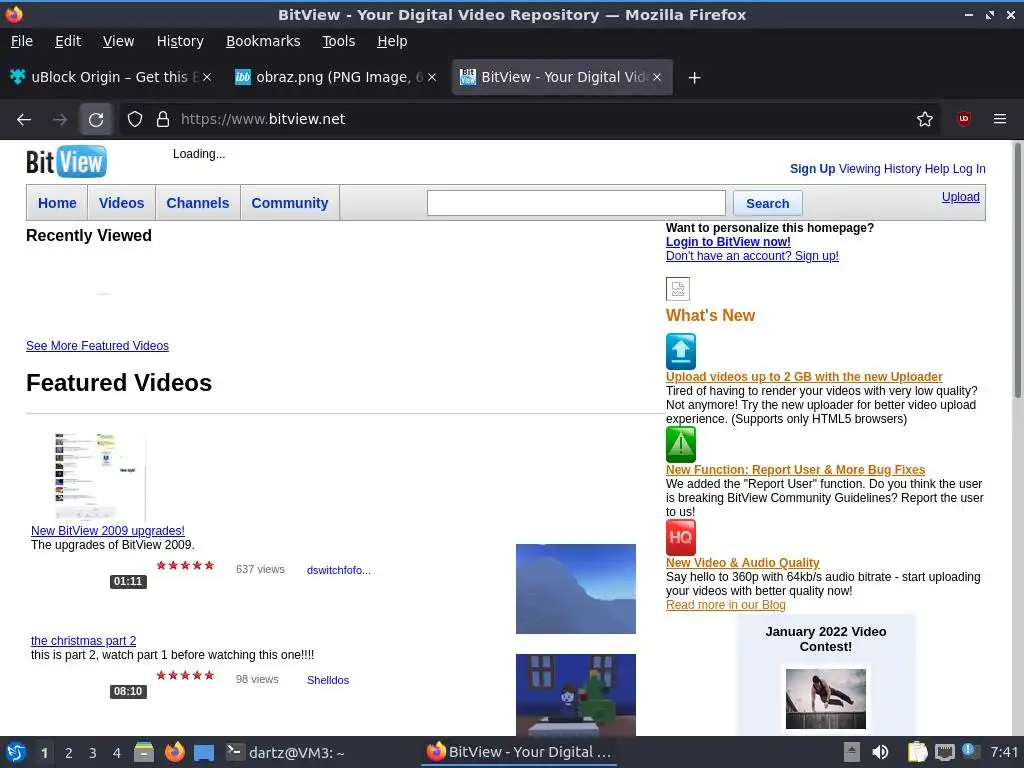1024x768 pixels.
Task: Click the January 2022 Video Contest thumbnail
Action: point(825,699)
